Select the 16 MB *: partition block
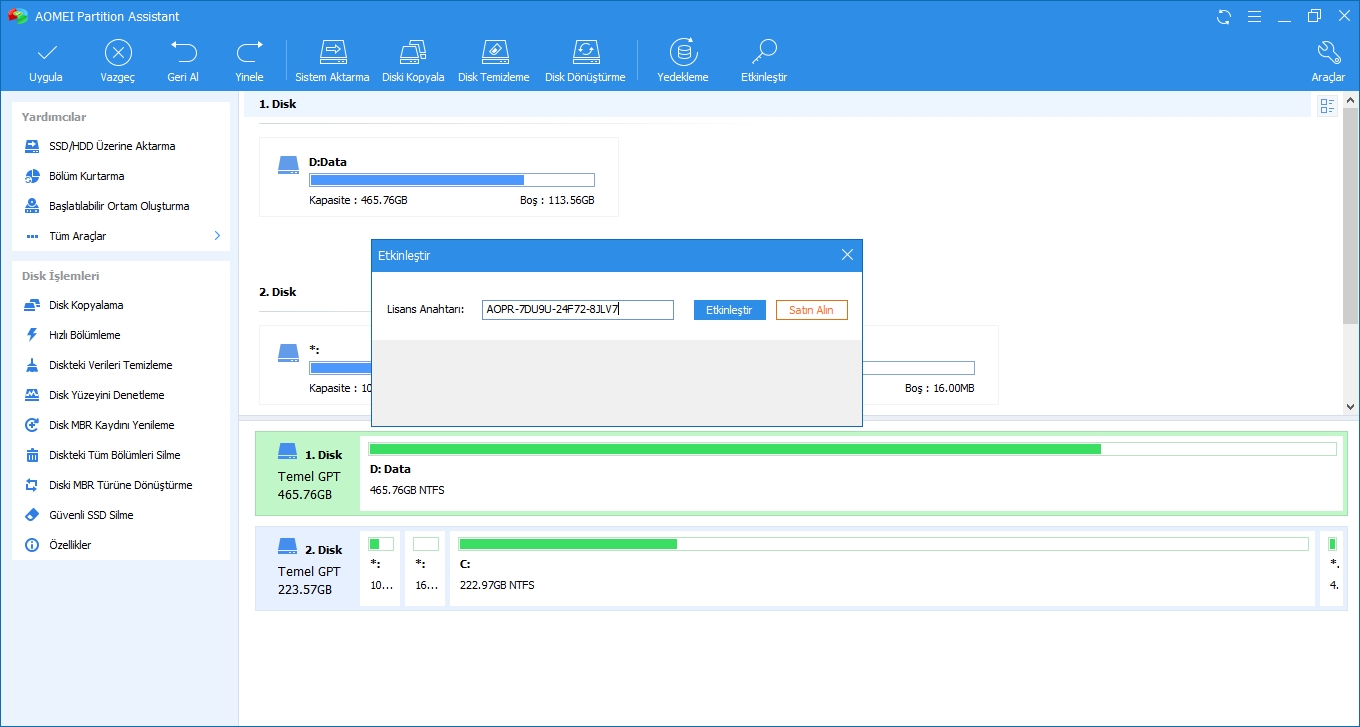1360x727 pixels. pyautogui.click(x=425, y=568)
